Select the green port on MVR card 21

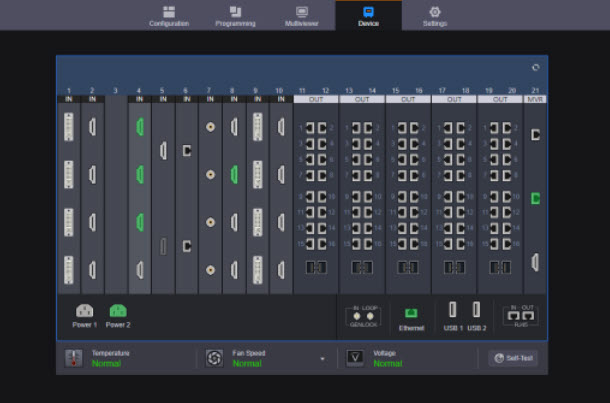(x=535, y=198)
